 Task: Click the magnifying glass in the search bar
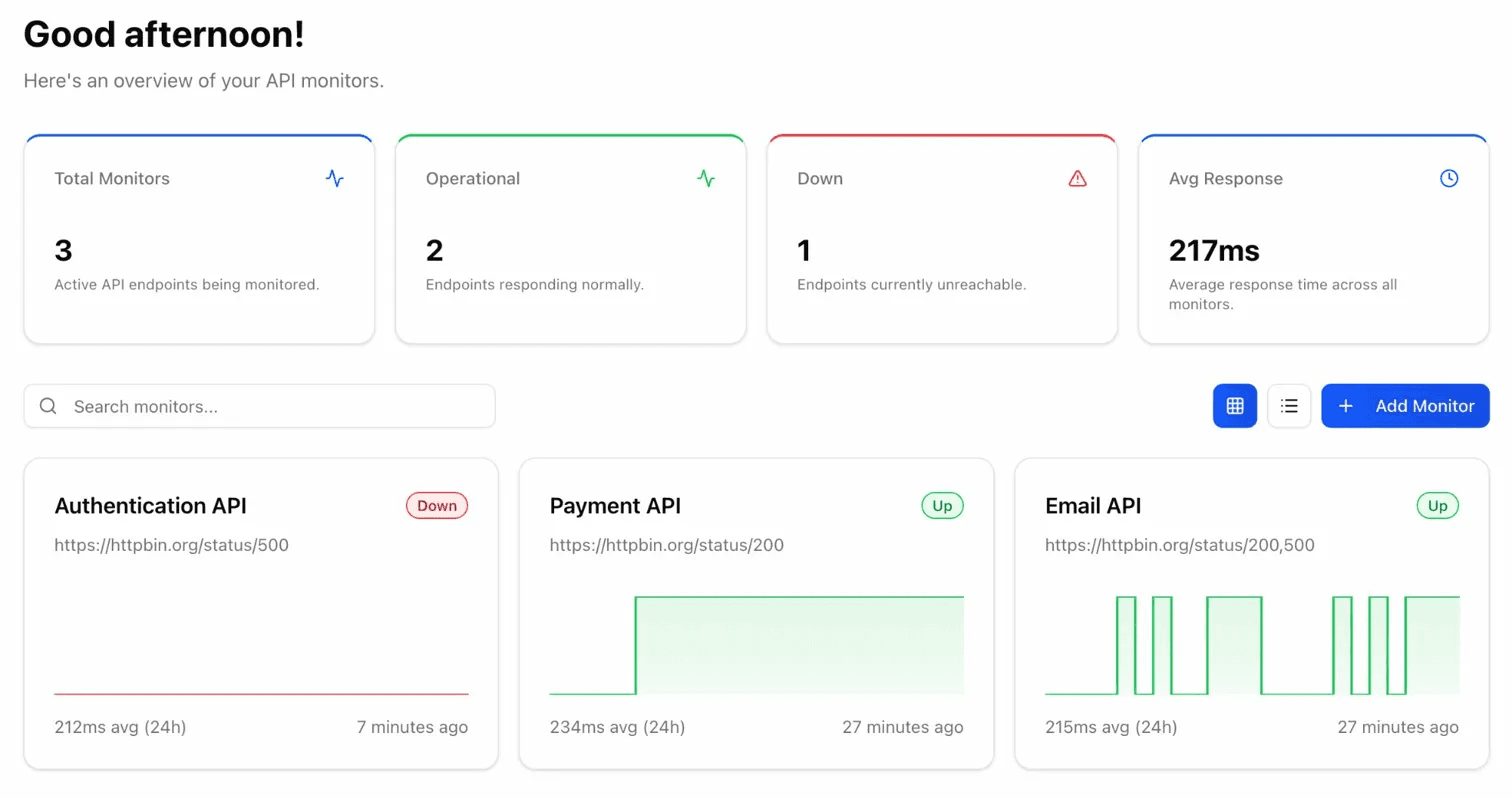pos(48,405)
